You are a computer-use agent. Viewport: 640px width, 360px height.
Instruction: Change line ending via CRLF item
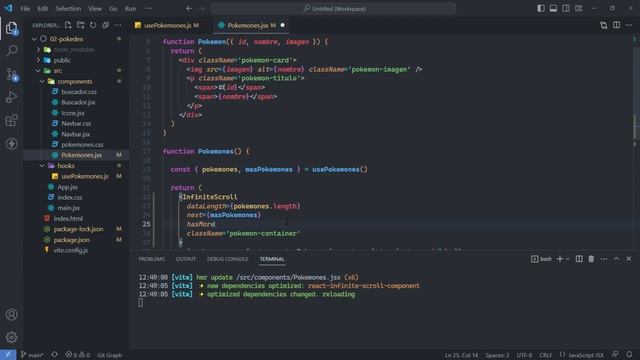546,355
